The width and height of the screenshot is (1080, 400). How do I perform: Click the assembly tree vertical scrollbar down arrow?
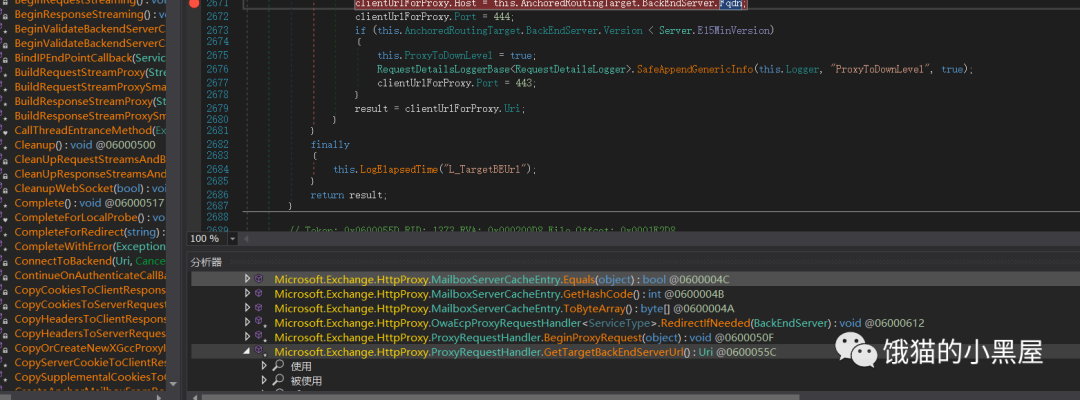click(x=173, y=385)
